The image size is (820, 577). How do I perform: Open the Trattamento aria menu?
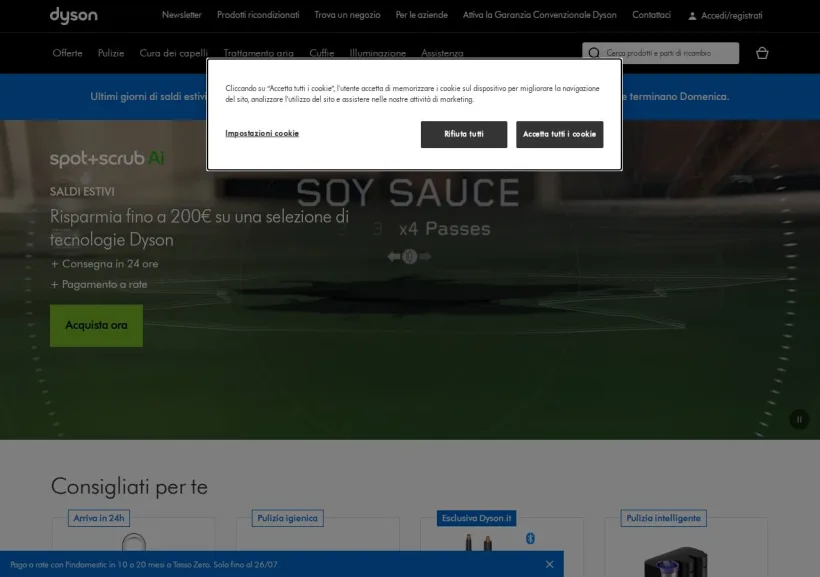click(258, 53)
